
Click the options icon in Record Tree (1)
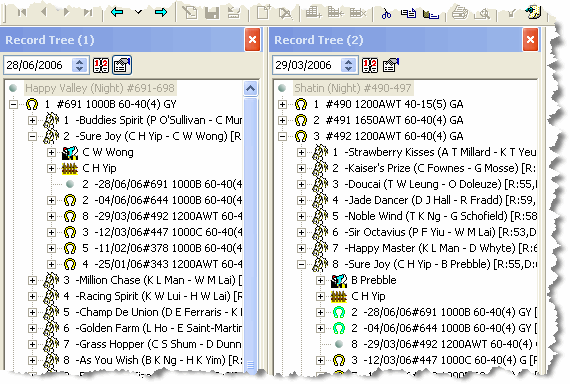[122, 65]
